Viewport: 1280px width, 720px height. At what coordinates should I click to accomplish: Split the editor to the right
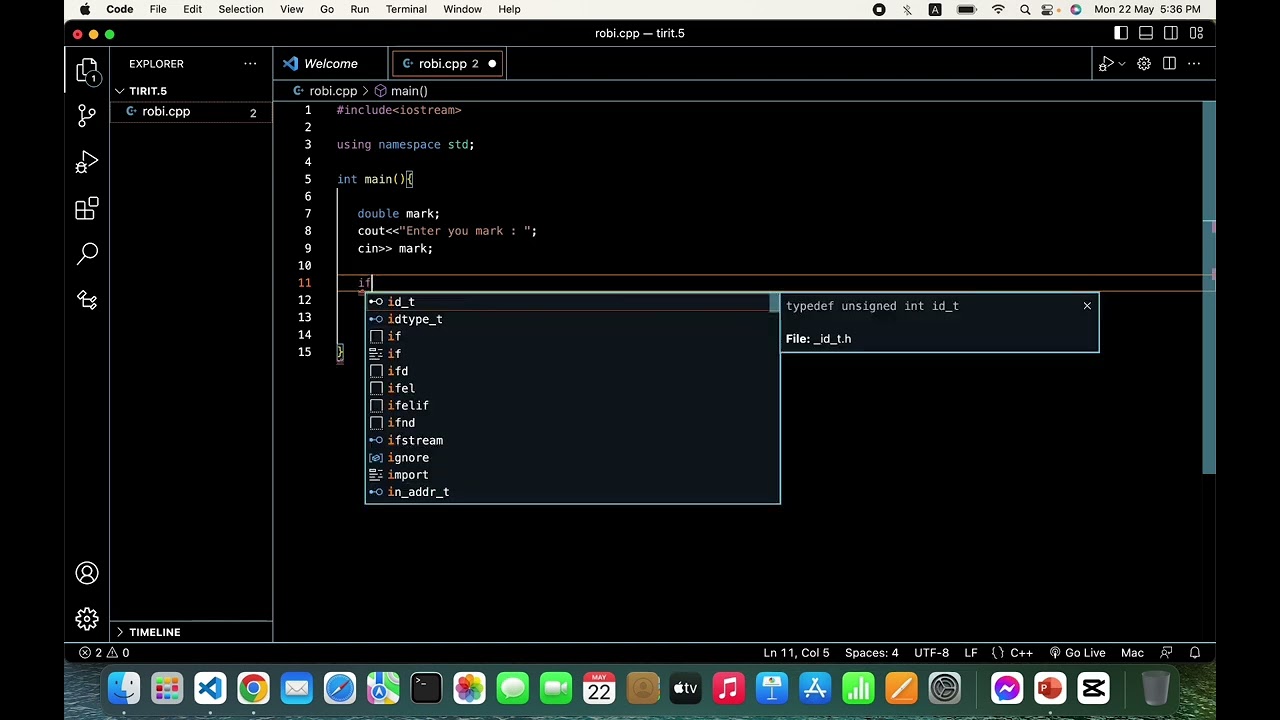1169,64
